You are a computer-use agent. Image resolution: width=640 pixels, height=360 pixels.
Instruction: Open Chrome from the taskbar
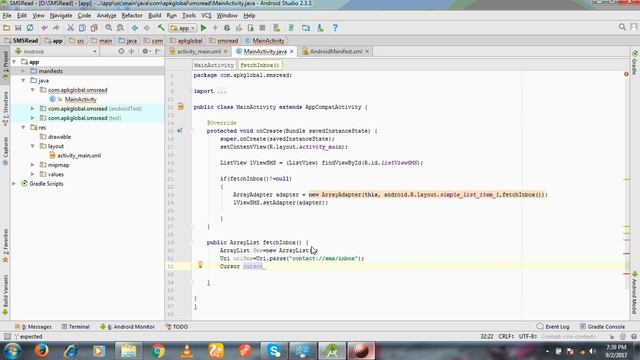point(158,351)
